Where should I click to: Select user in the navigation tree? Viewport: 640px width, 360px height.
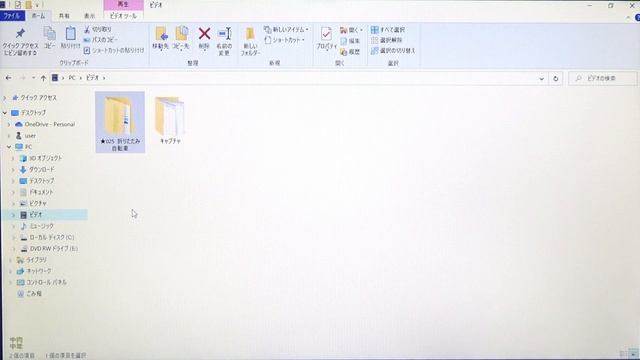(x=26, y=136)
